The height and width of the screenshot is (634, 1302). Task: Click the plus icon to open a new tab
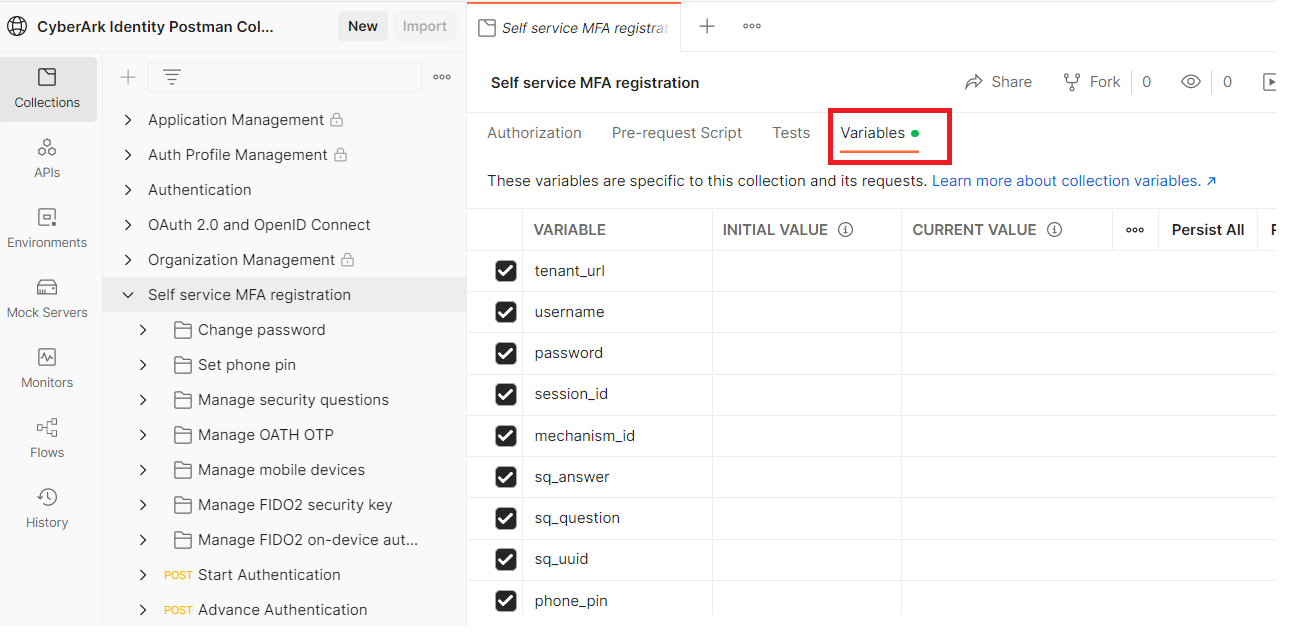[707, 27]
